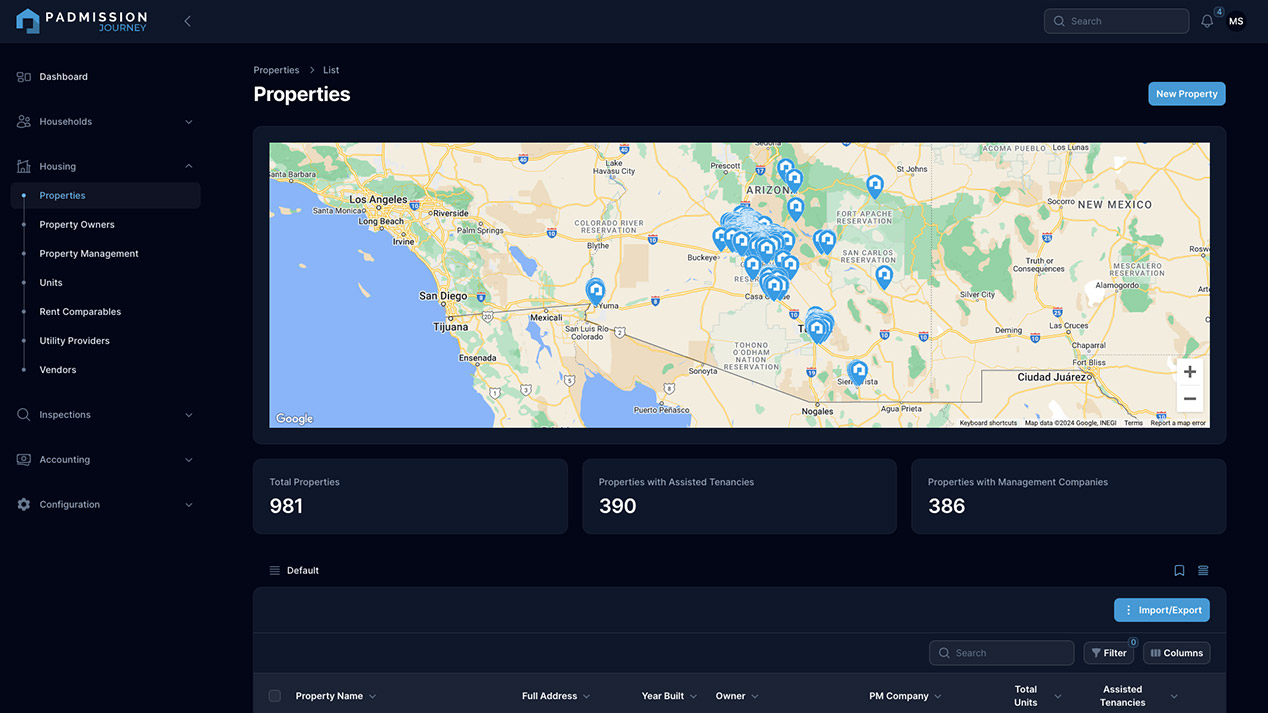The height and width of the screenshot is (713, 1268).
Task: Click the Properties breadcrumb link
Action: pos(276,70)
